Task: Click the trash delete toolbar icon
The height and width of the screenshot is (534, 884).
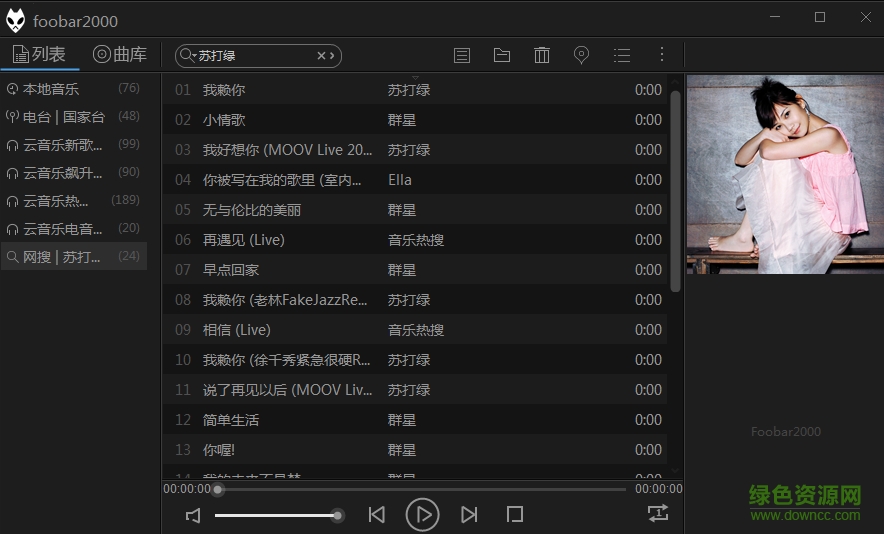Action: click(x=542, y=55)
